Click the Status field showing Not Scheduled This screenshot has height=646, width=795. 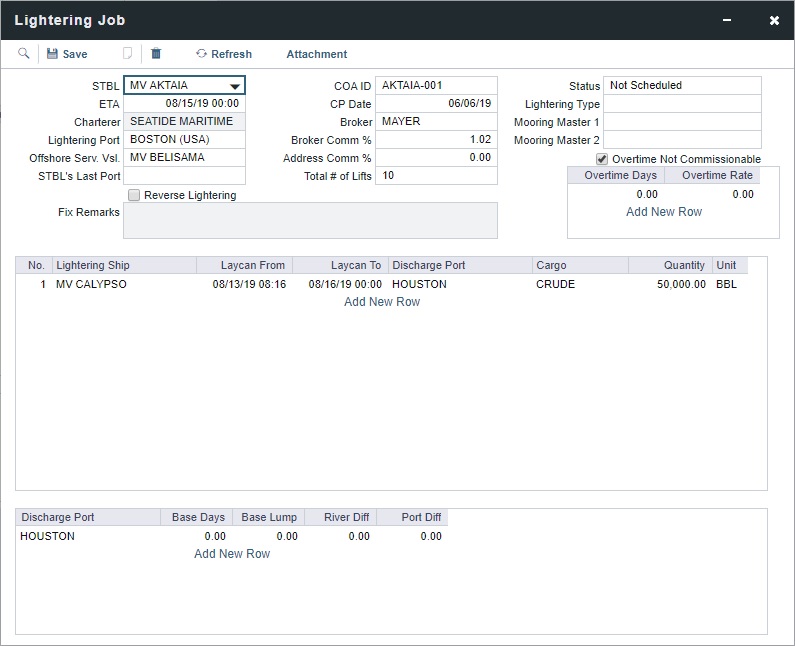(682, 86)
